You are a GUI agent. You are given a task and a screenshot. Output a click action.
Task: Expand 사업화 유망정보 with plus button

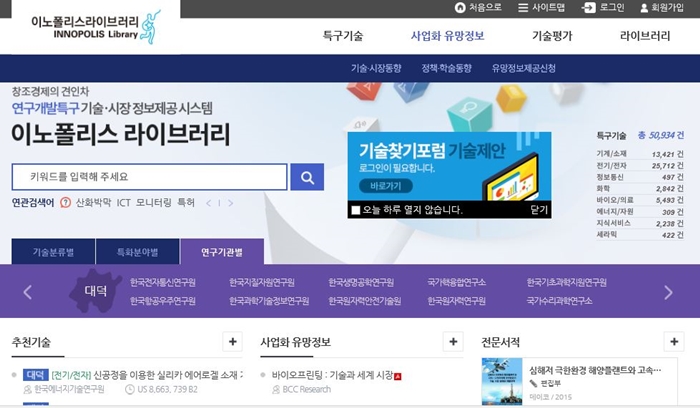click(x=453, y=342)
